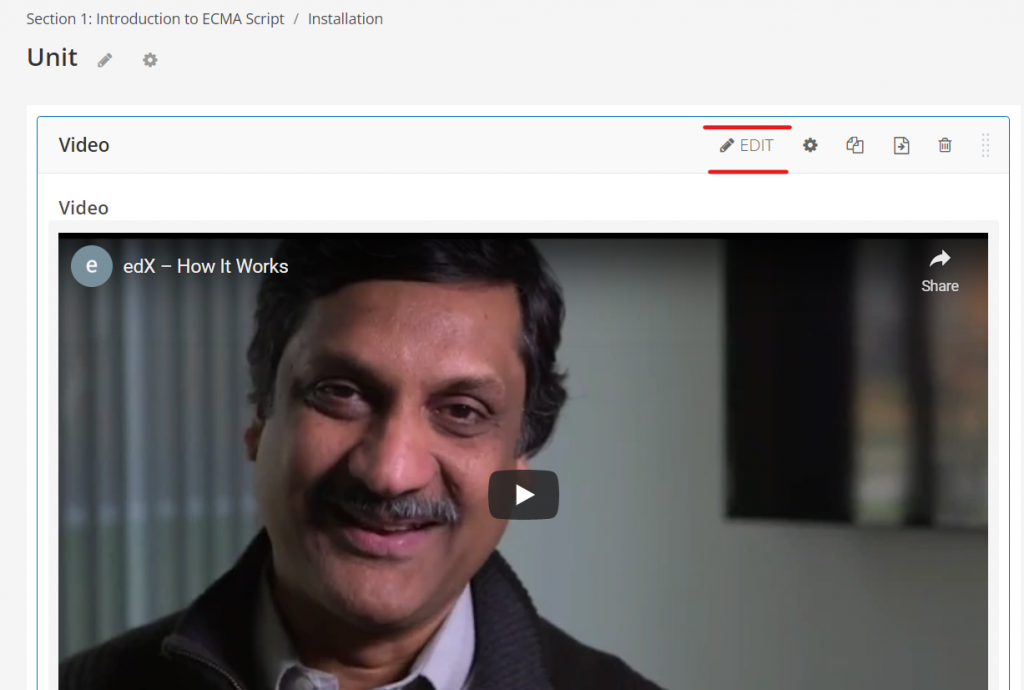Share the YouTube video

(x=940, y=271)
